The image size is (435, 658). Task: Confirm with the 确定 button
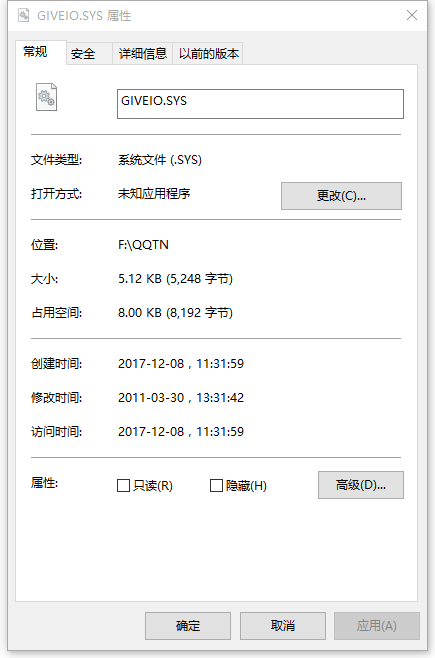pyautogui.click(x=188, y=626)
